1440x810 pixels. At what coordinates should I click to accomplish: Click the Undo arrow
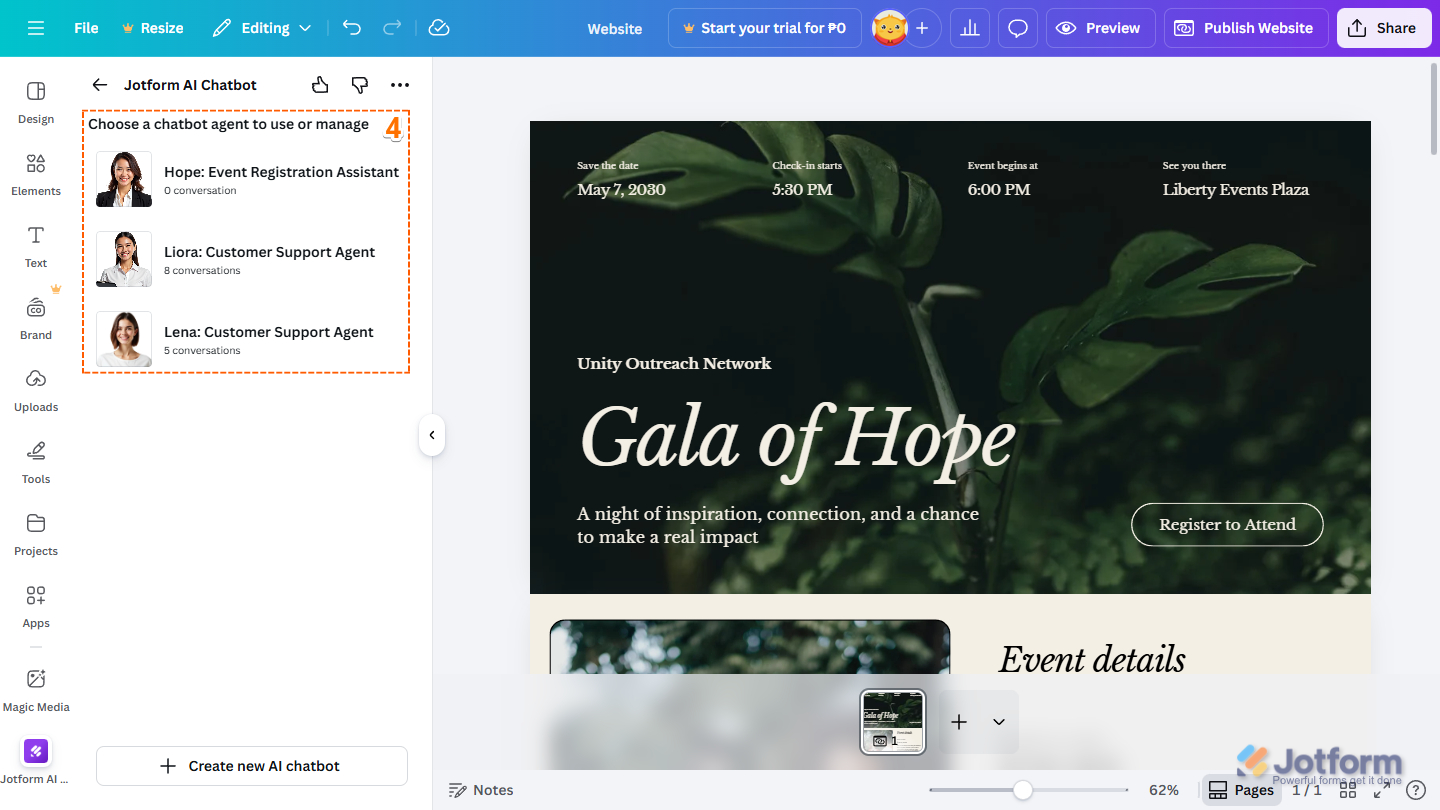[351, 28]
